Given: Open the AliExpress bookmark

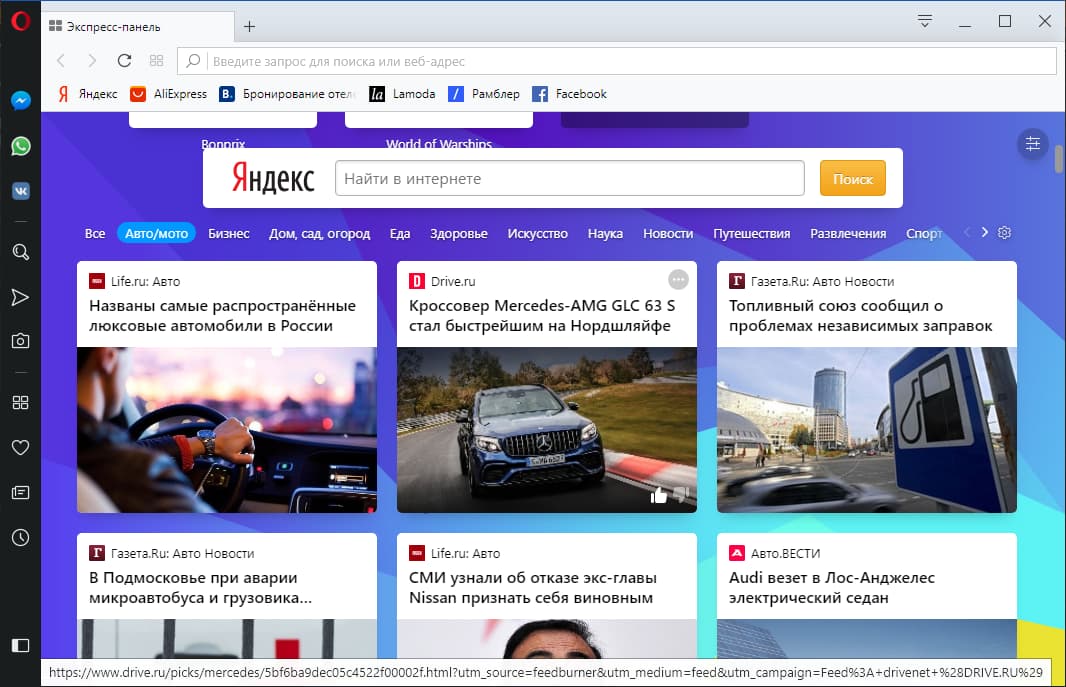Looking at the screenshot, I should 169,94.
